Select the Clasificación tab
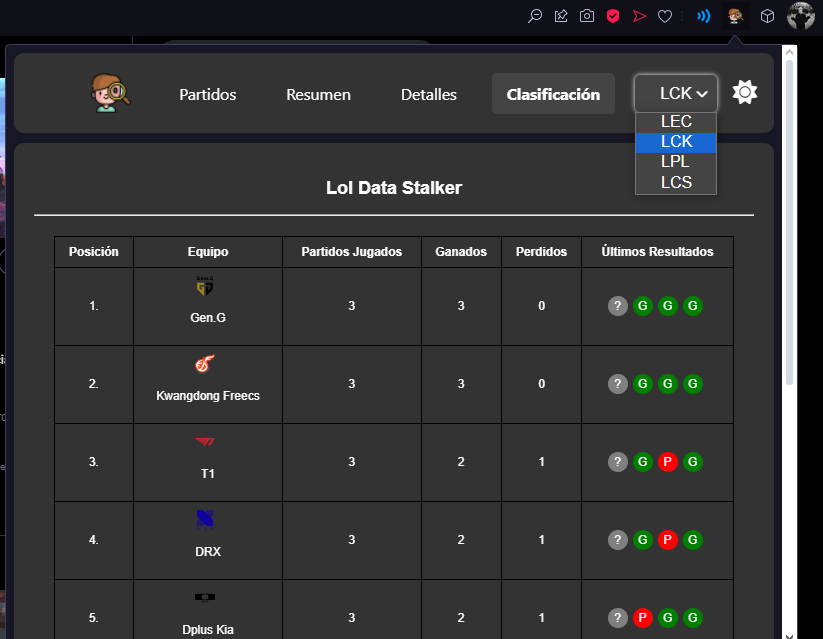823x639 pixels. click(553, 95)
